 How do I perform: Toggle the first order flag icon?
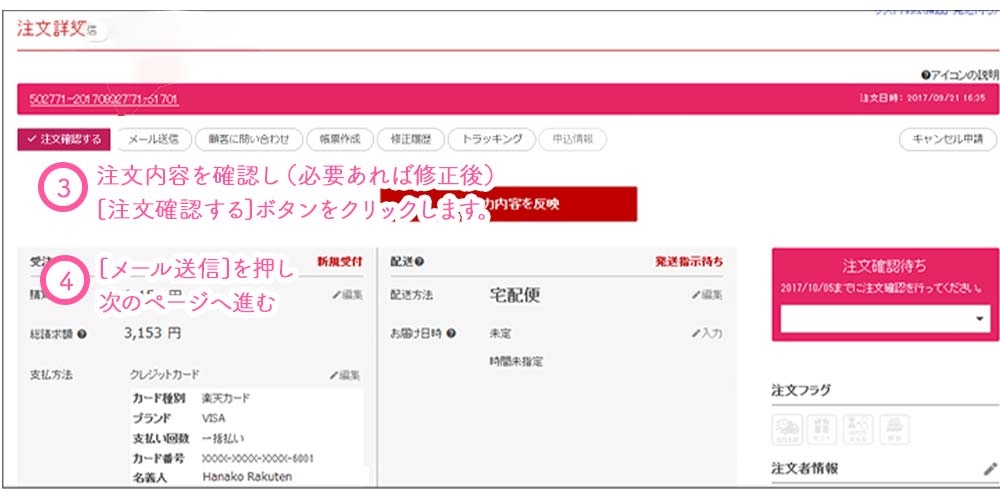tap(787, 428)
